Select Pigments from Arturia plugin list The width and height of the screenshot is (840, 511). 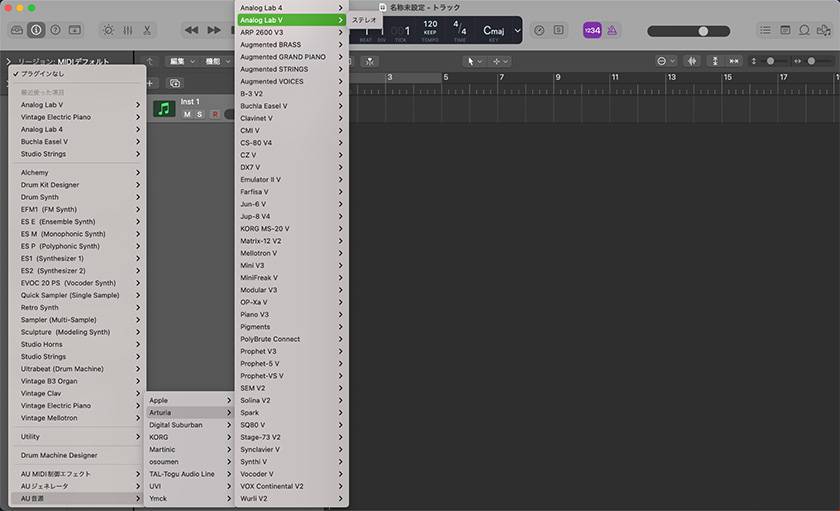tap(255, 327)
